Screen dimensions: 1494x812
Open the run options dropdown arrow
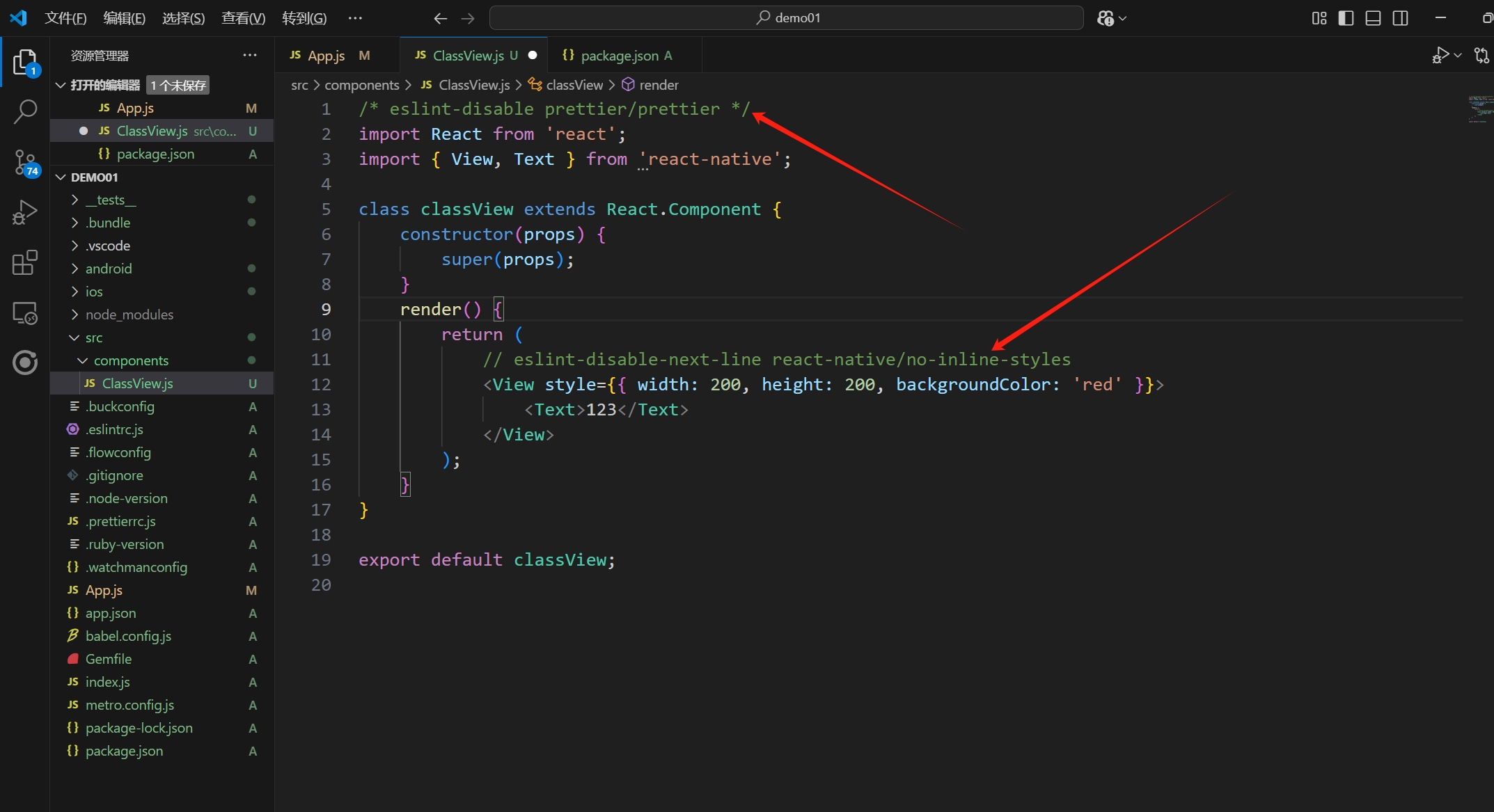coord(1458,55)
